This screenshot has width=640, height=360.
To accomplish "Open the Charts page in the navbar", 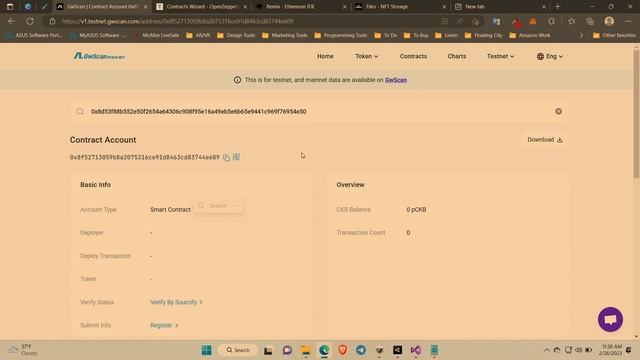I will pos(457,56).
